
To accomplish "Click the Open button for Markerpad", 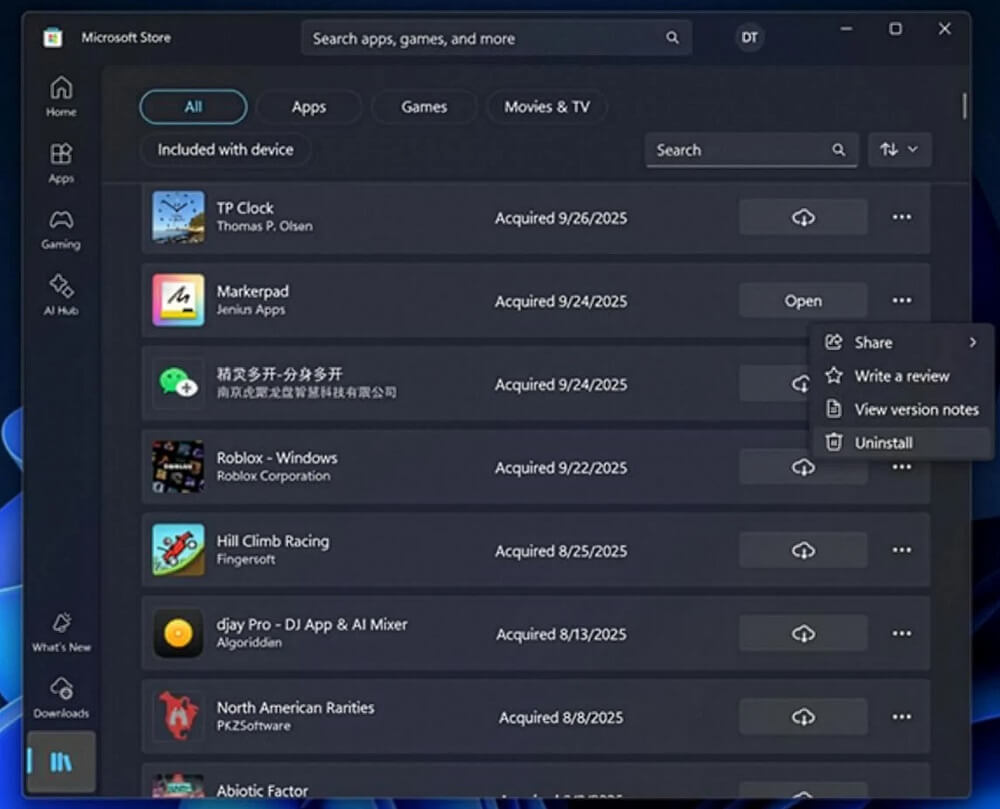I will [803, 300].
